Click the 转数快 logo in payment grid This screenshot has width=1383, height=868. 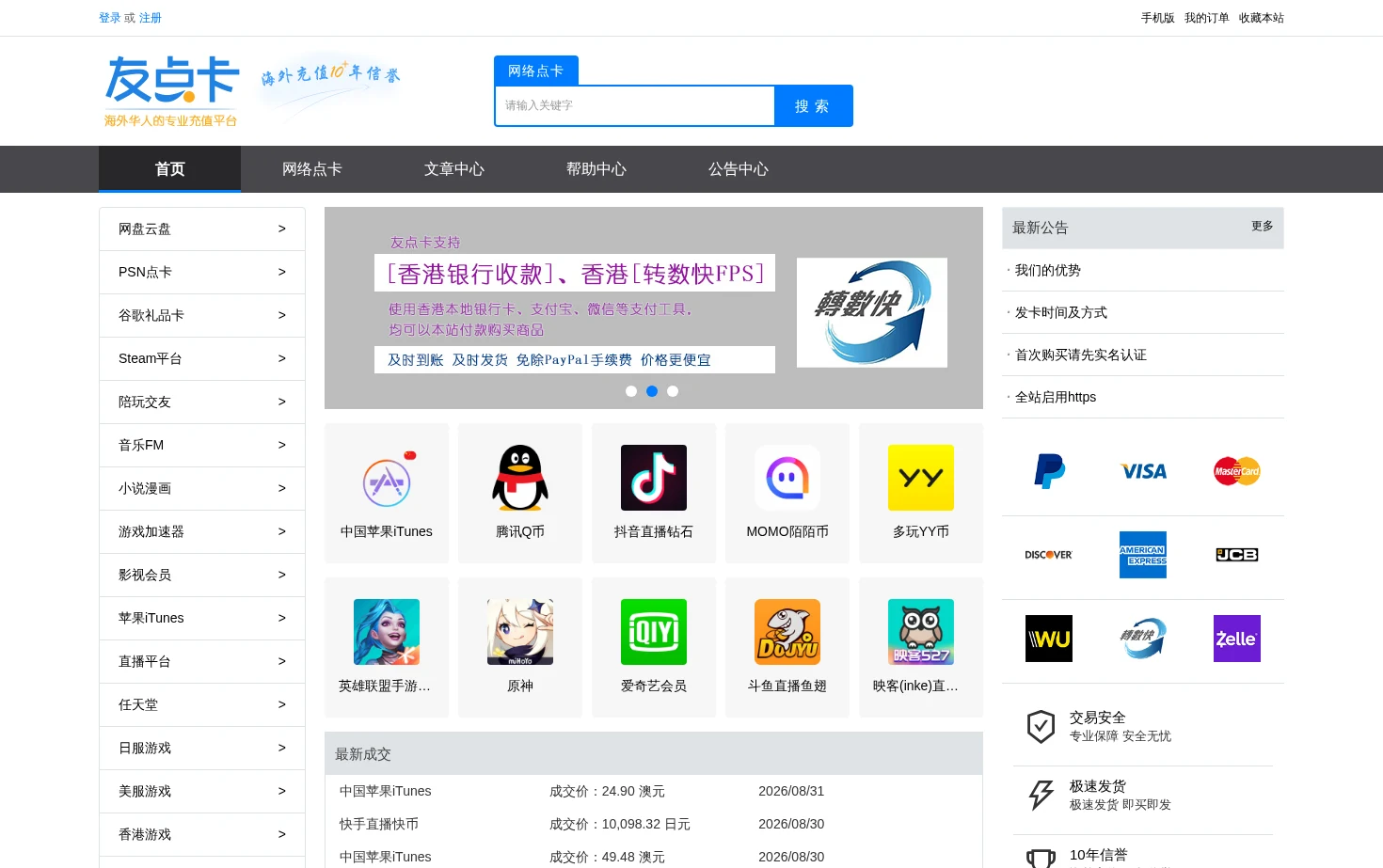(1143, 639)
